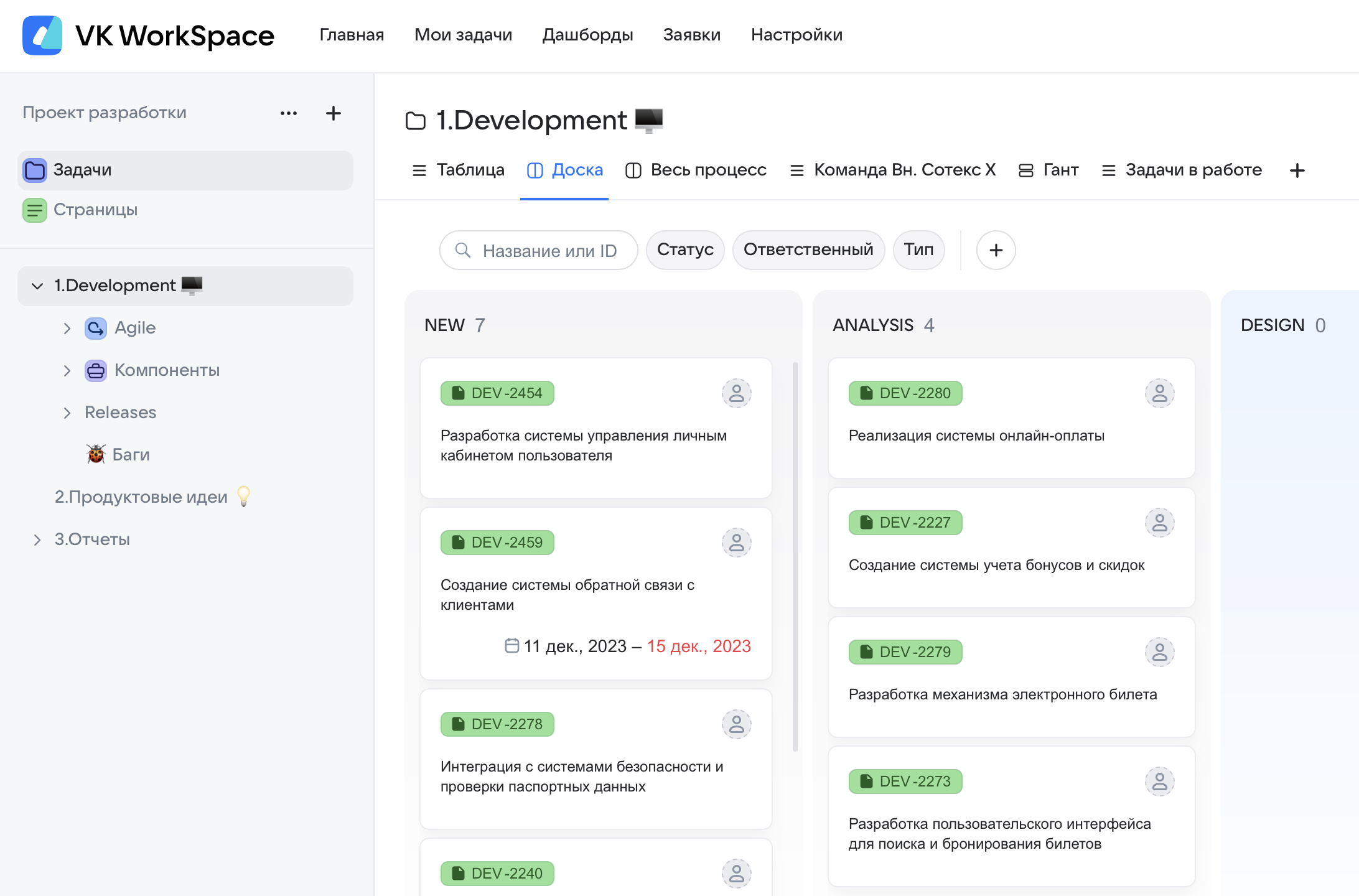Switch to the Таблица view tab
The width and height of the screenshot is (1359, 896).
click(459, 170)
